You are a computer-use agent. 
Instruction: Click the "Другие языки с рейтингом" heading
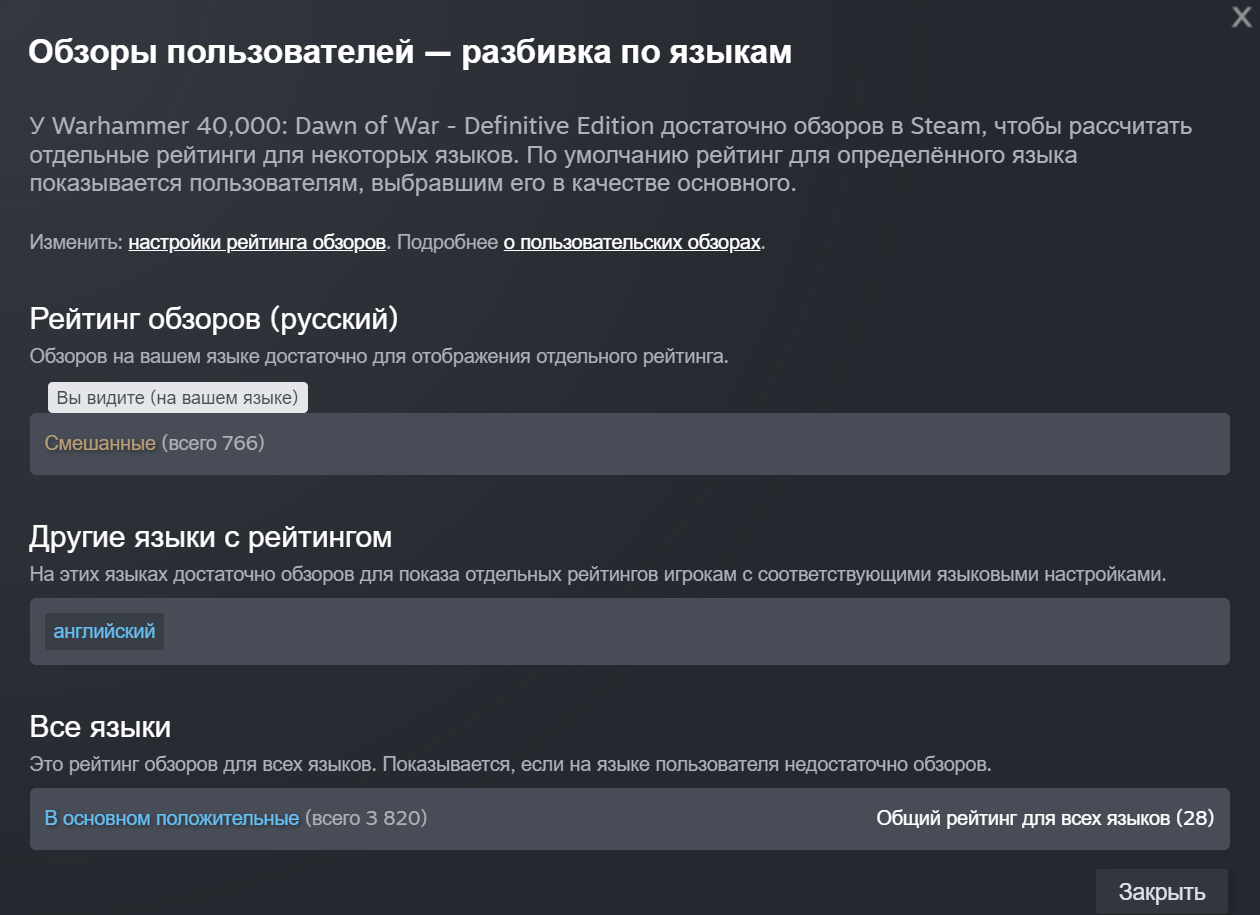pos(211,537)
